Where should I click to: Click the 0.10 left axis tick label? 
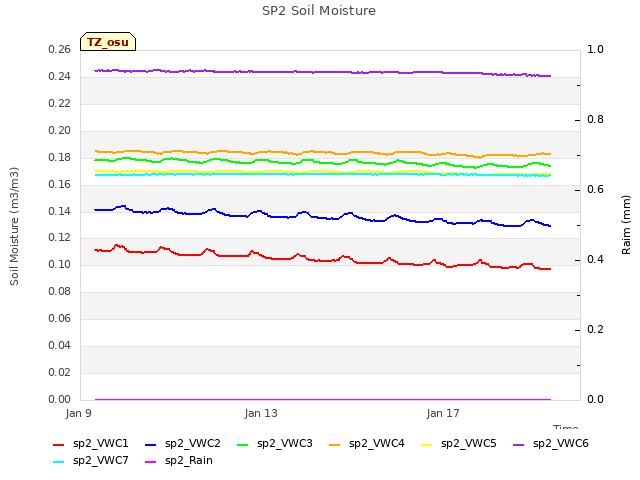[60, 264]
